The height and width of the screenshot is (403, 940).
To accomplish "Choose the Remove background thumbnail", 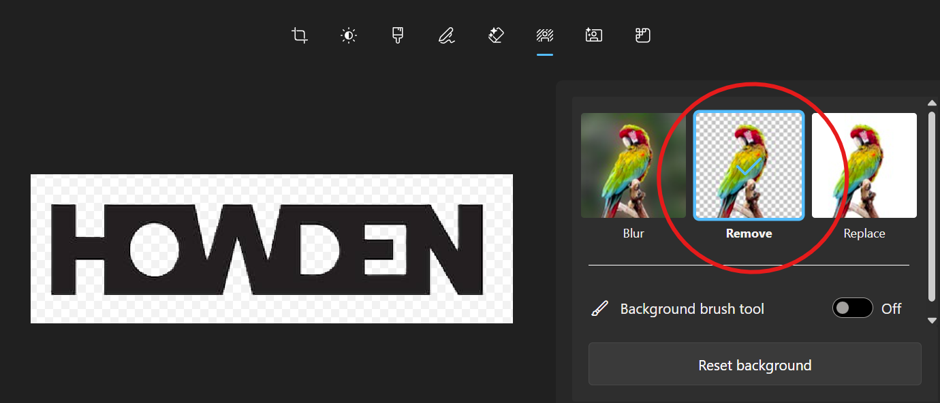I will (x=749, y=166).
